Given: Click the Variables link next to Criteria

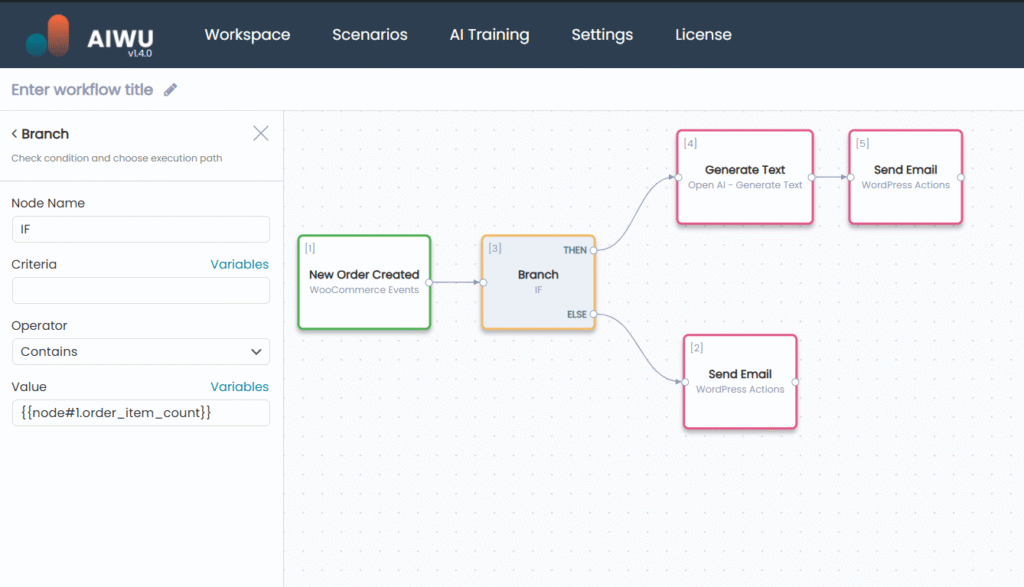Looking at the screenshot, I should pos(239,264).
